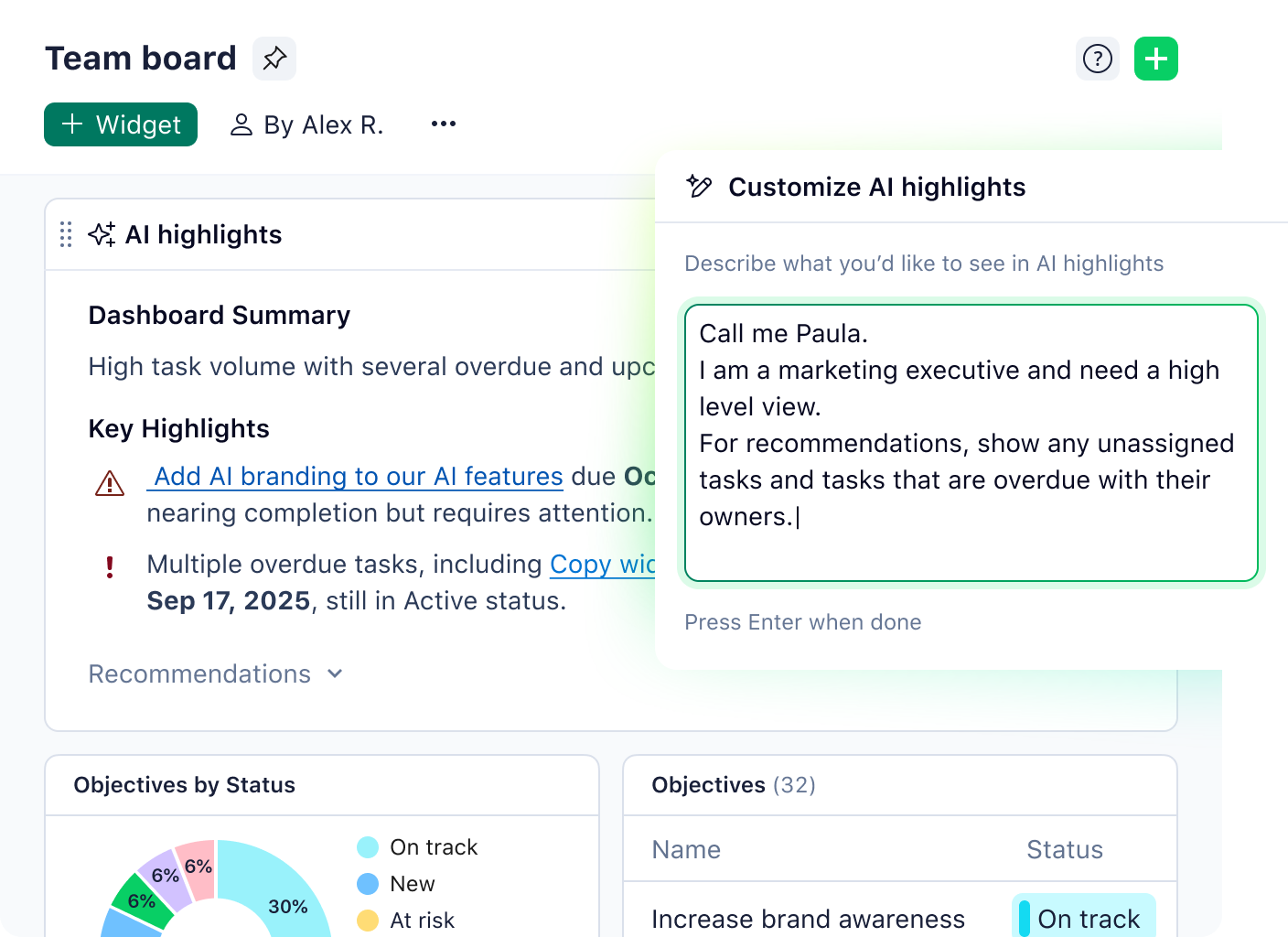Image resolution: width=1288 pixels, height=937 pixels.
Task: Open the Add AI branding to our AI features link
Action: [355, 476]
